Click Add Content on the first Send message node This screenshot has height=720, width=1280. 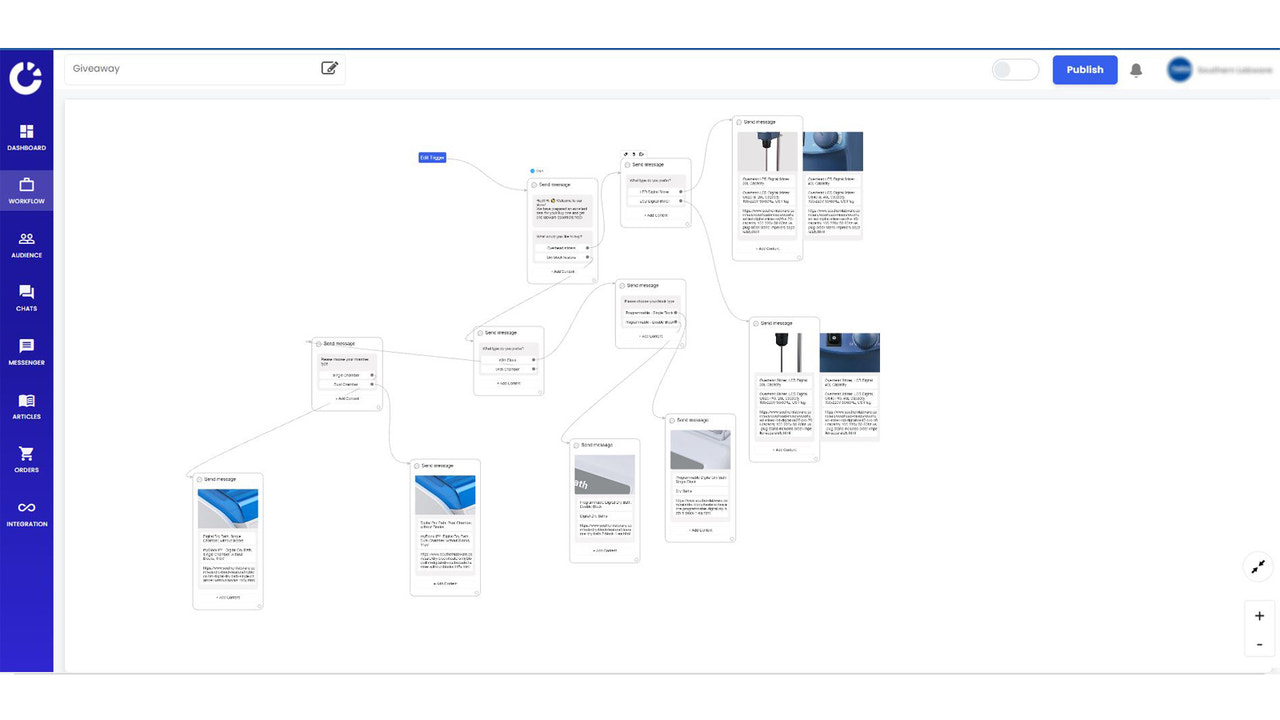pyautogui.click(x=563, y=270)
